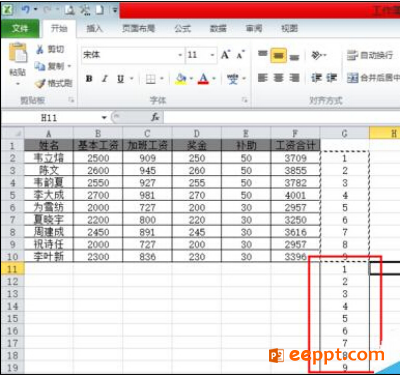This screenshot has width=400, height=376.
Task: Select cell F2 containing 3709
Action: tap(295, 158)
